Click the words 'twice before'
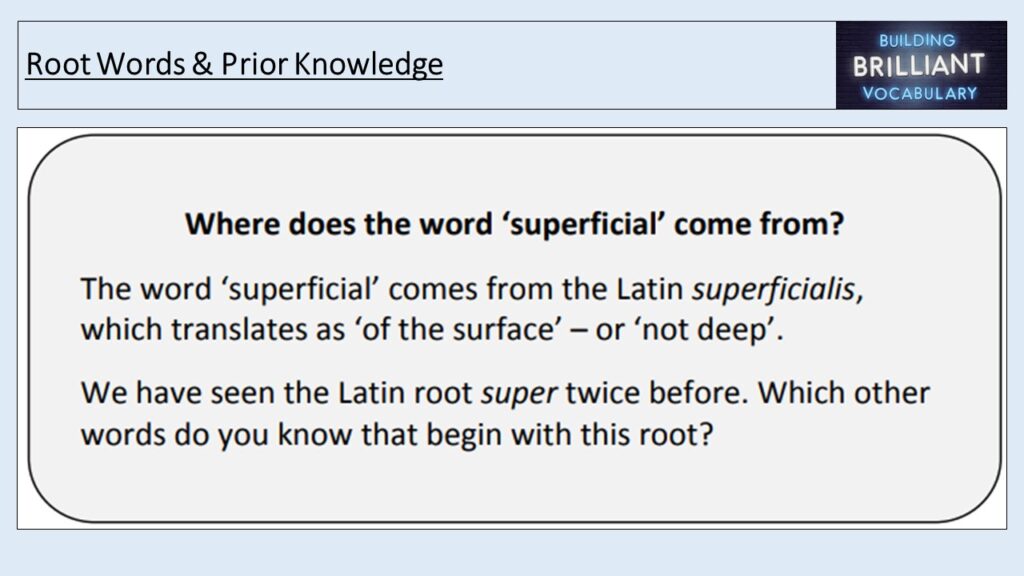The width and height of the screenshot is (1024, 576). [655, 393]
